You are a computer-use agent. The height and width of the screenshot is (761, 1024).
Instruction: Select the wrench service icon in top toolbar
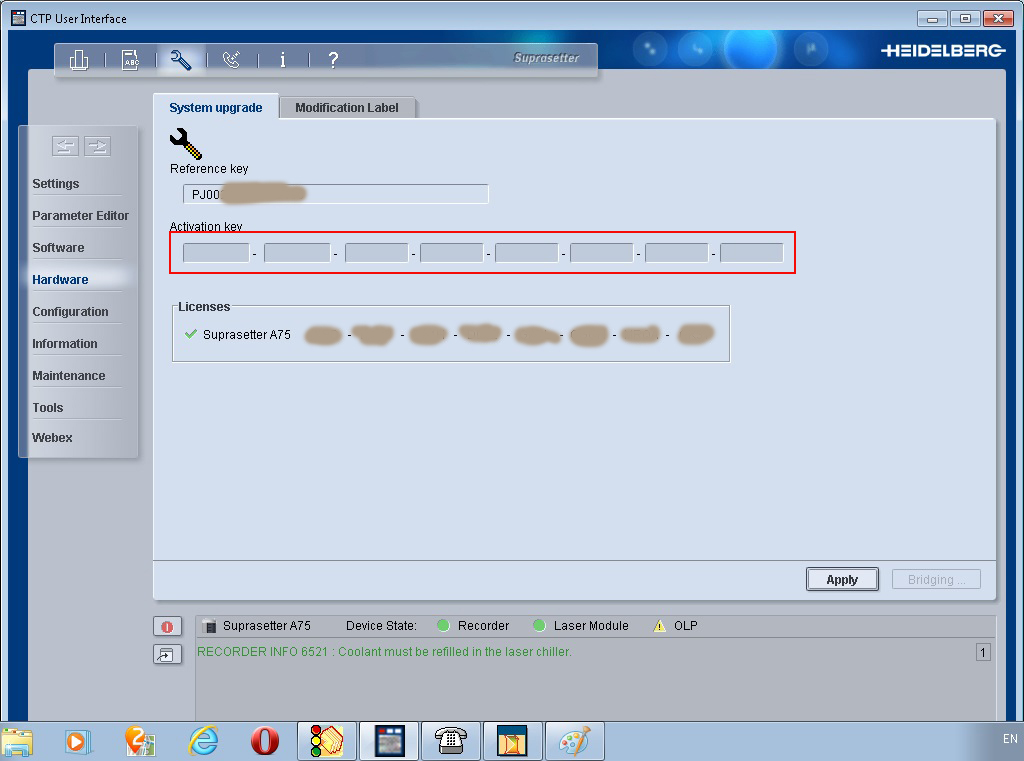[181, 60]
